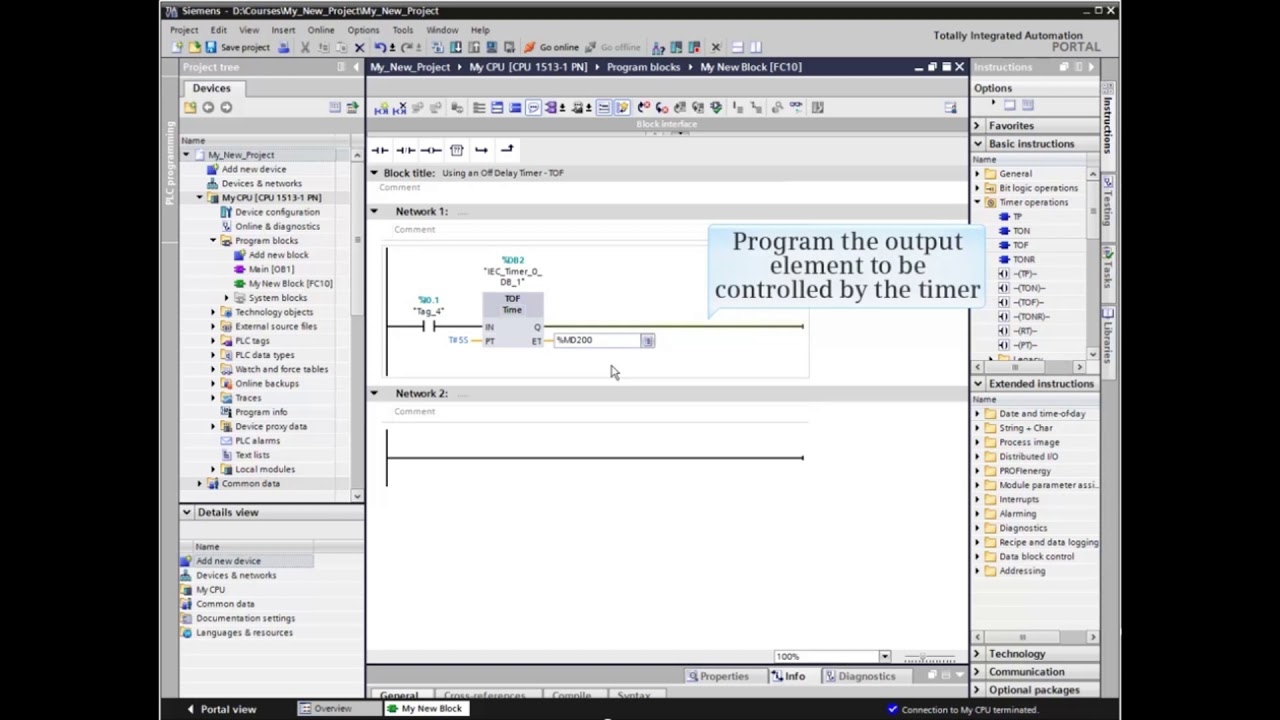Image resolution: width=1280 pixels, height=720 pixels.
Task: Collapse the Details view panel
Action: coord(186,512)
